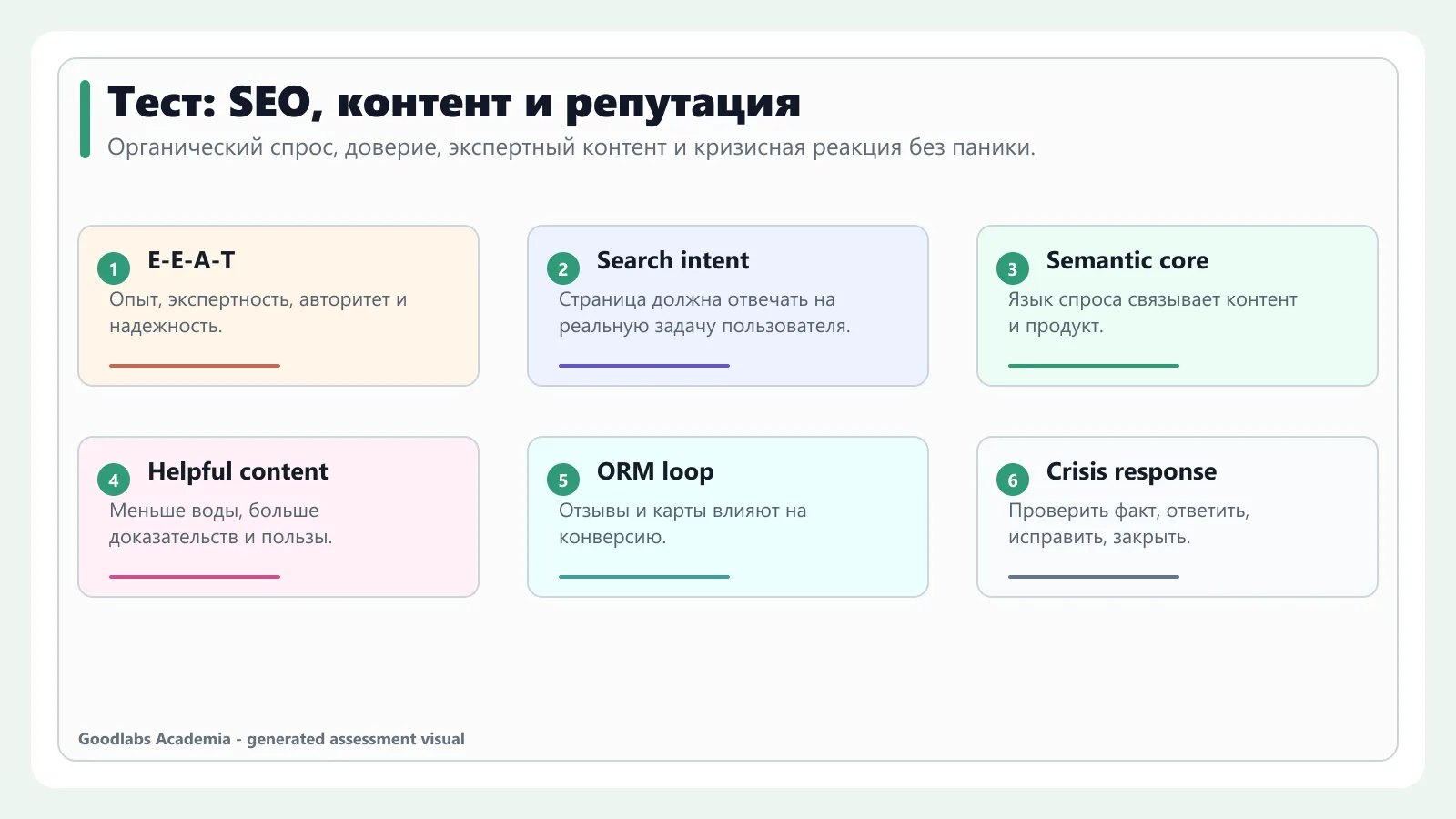The height and width of the screenshot is (819, 1456).
Task: Click the number 5 badge beside ORM loop
Action: 563,480
